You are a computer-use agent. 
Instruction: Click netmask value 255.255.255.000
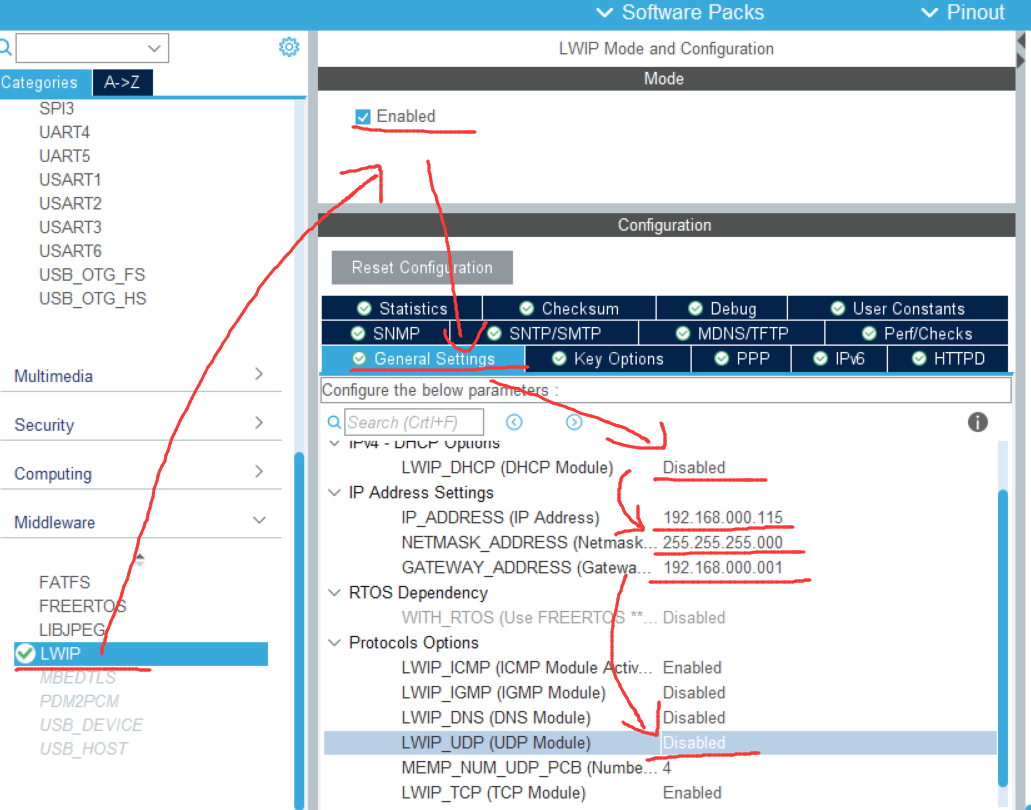(723, 542)
